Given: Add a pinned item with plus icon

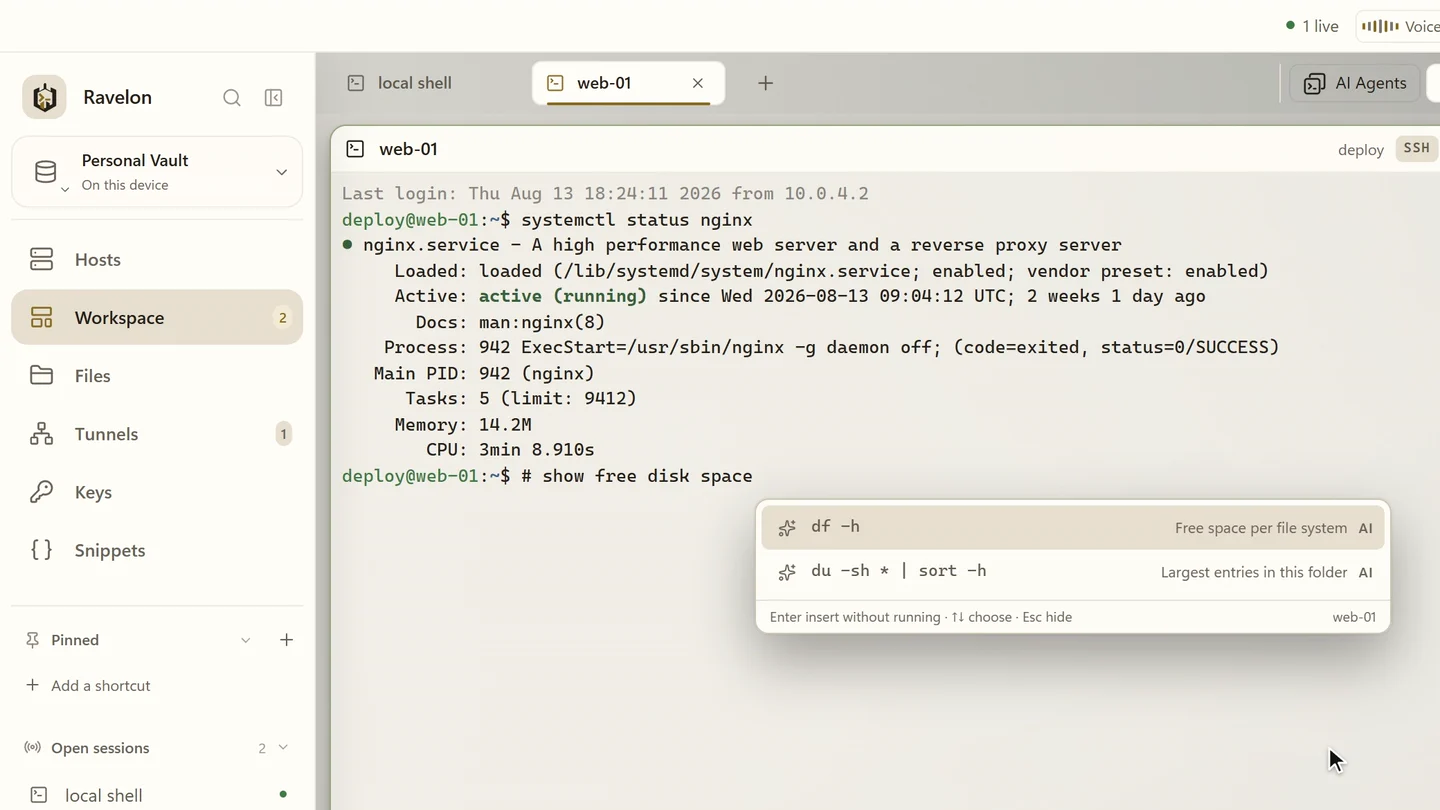Looking at the screenshot, I should pyautogui.click(x=286, y=640).
